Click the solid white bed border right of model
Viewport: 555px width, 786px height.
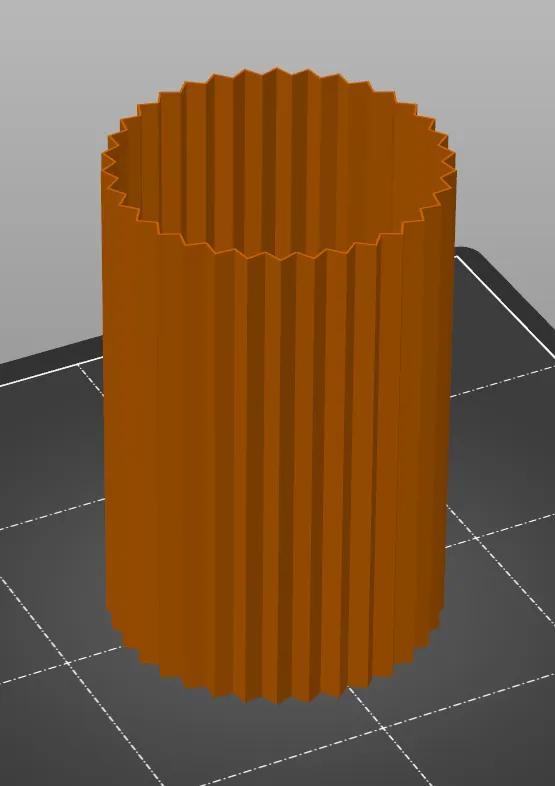[505, 307]
